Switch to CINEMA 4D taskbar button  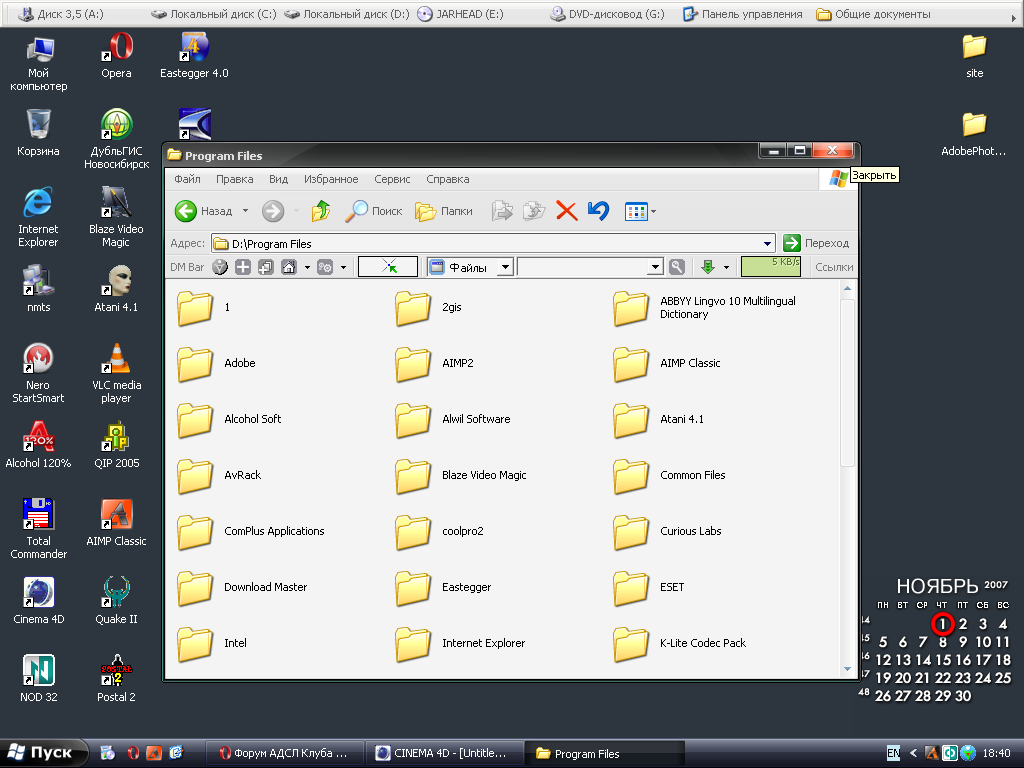444,753
